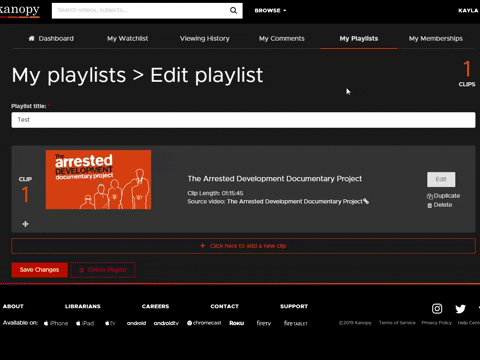Click the iPad availability logo

(85, 323)
